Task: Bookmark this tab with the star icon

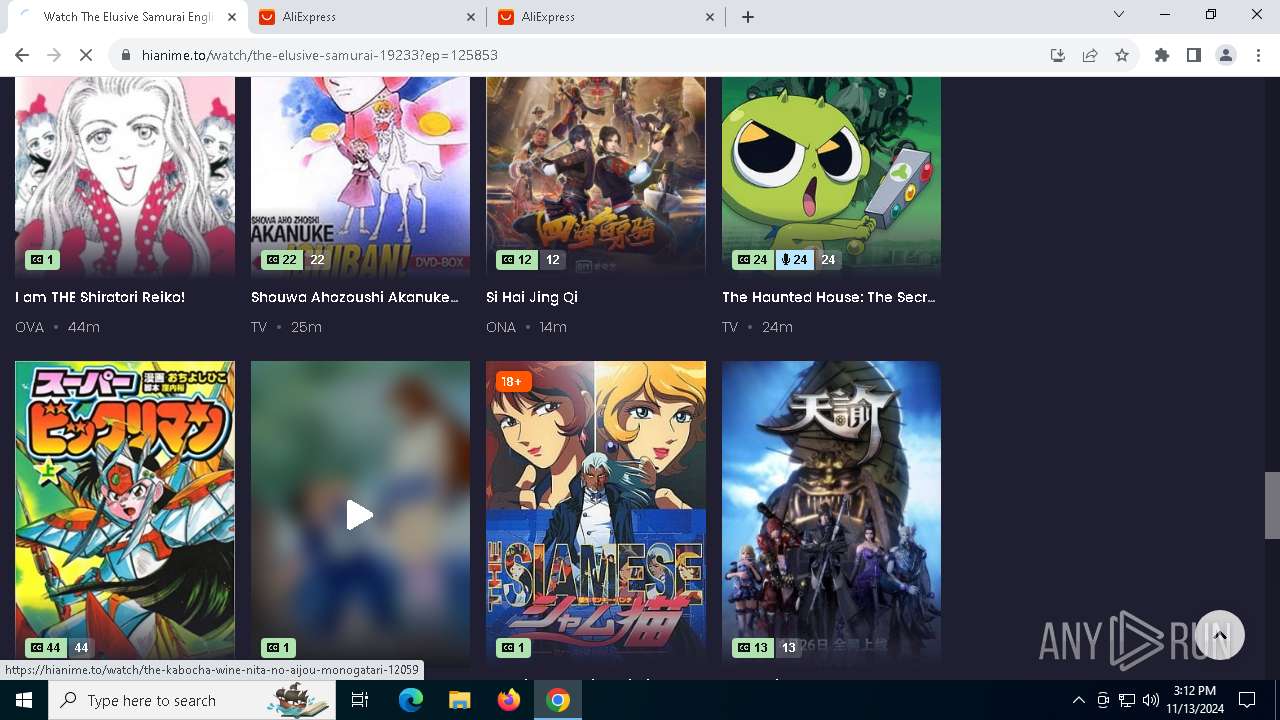Action: coord(1122,55)
